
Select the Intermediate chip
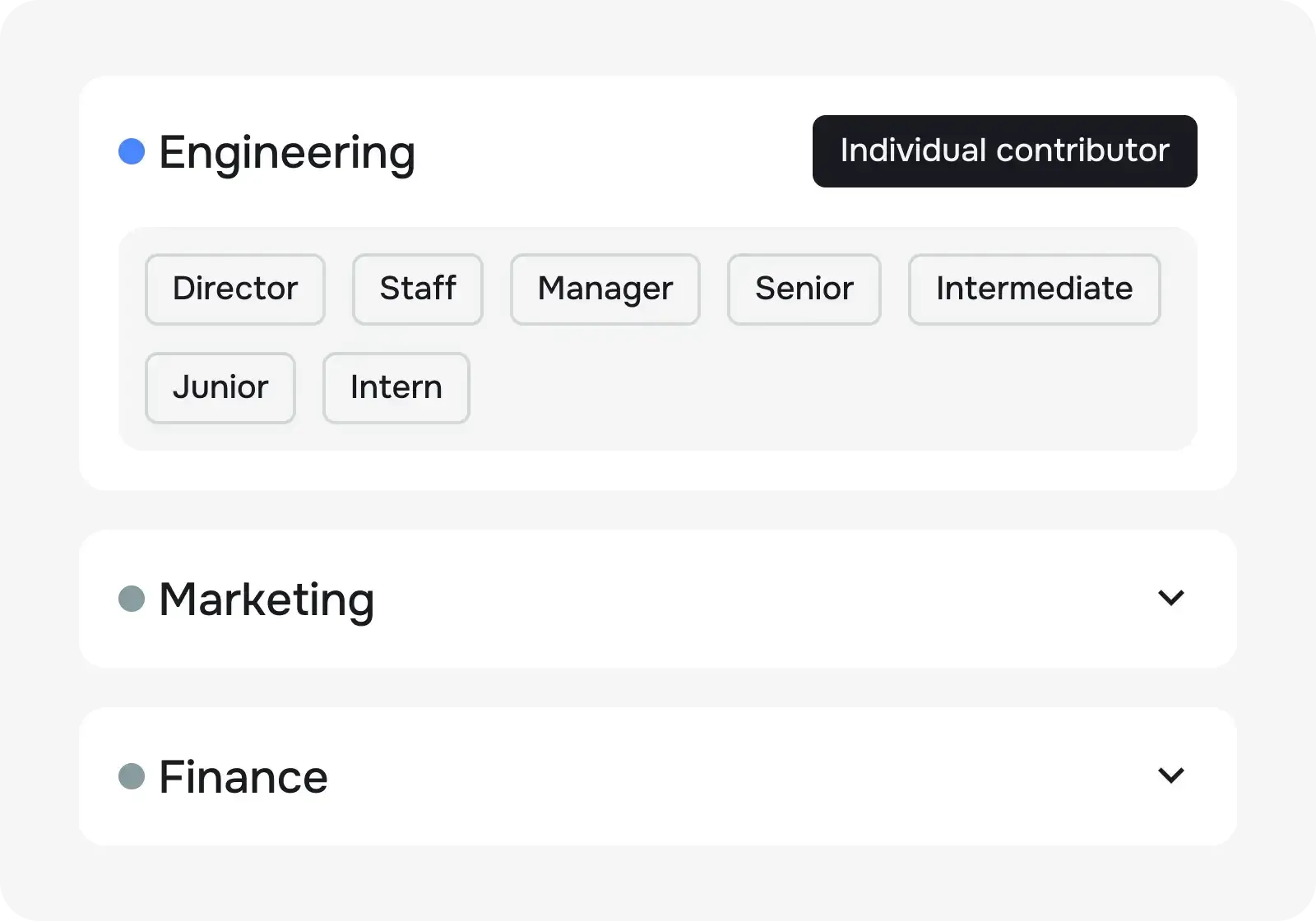pos(1034,289)
